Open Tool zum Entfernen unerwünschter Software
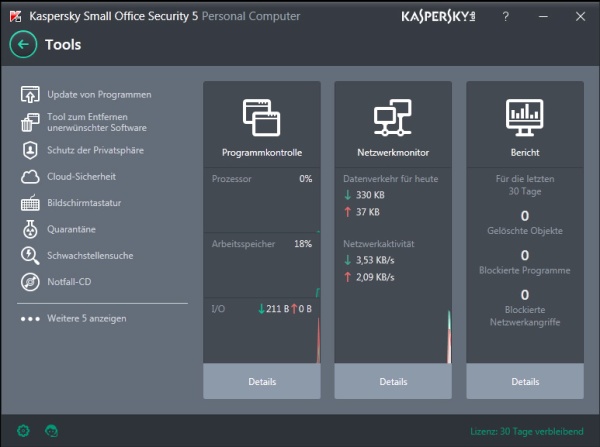The height and width of the screenshot is (447, 600). (x=97, y=122)
